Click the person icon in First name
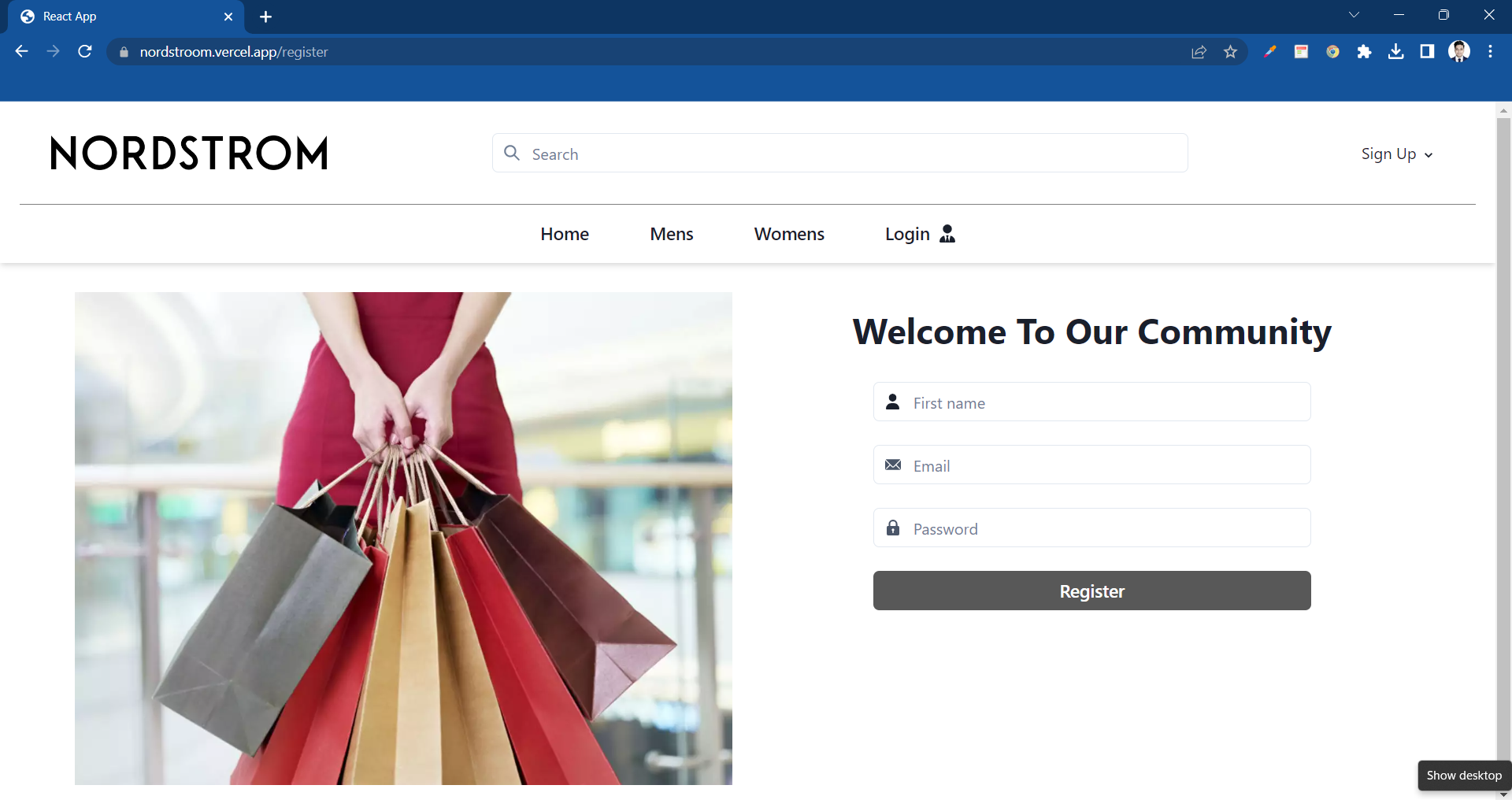 pos(893,402)
